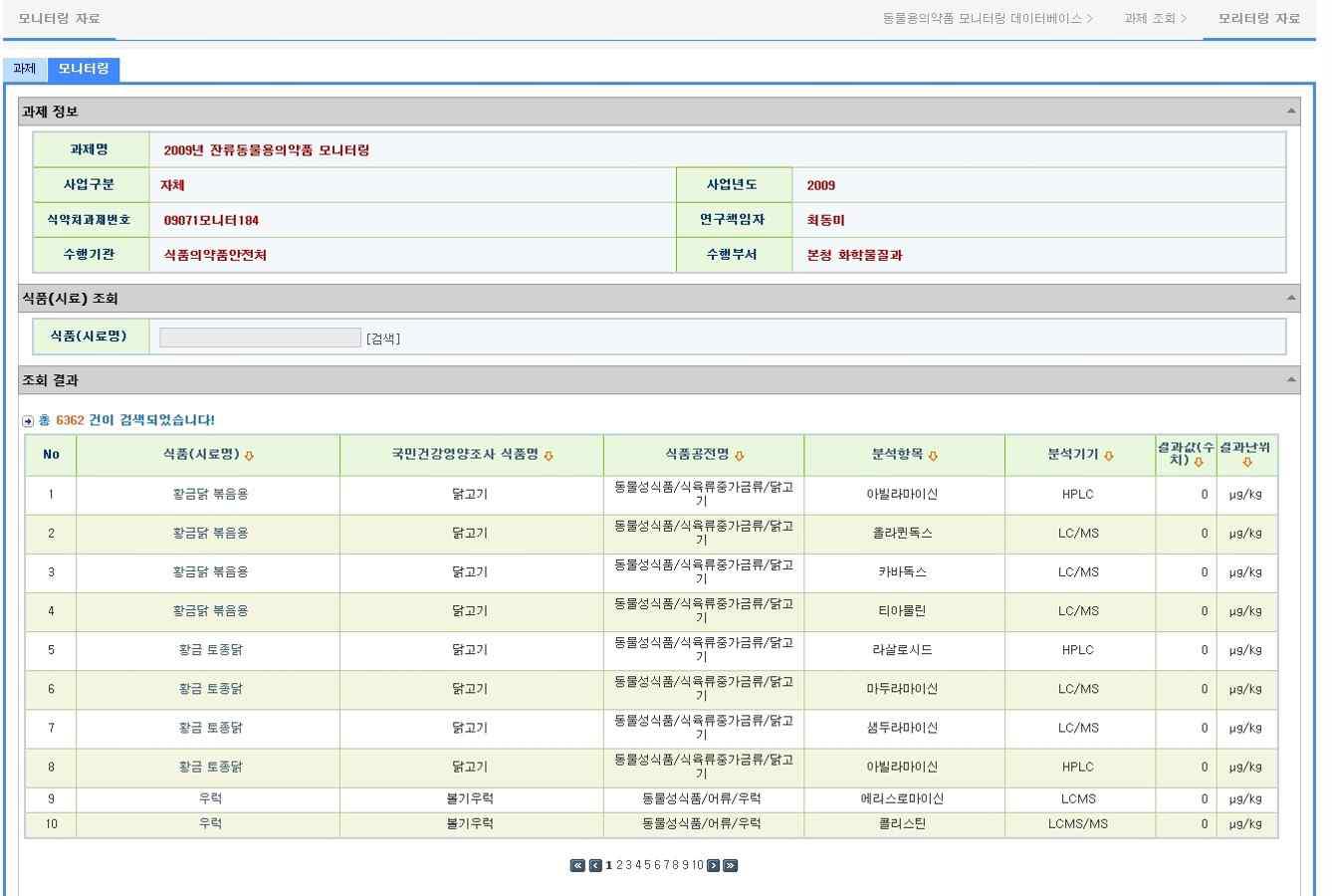Select row 1 analyte 아빌라마이신

[903, 495]
